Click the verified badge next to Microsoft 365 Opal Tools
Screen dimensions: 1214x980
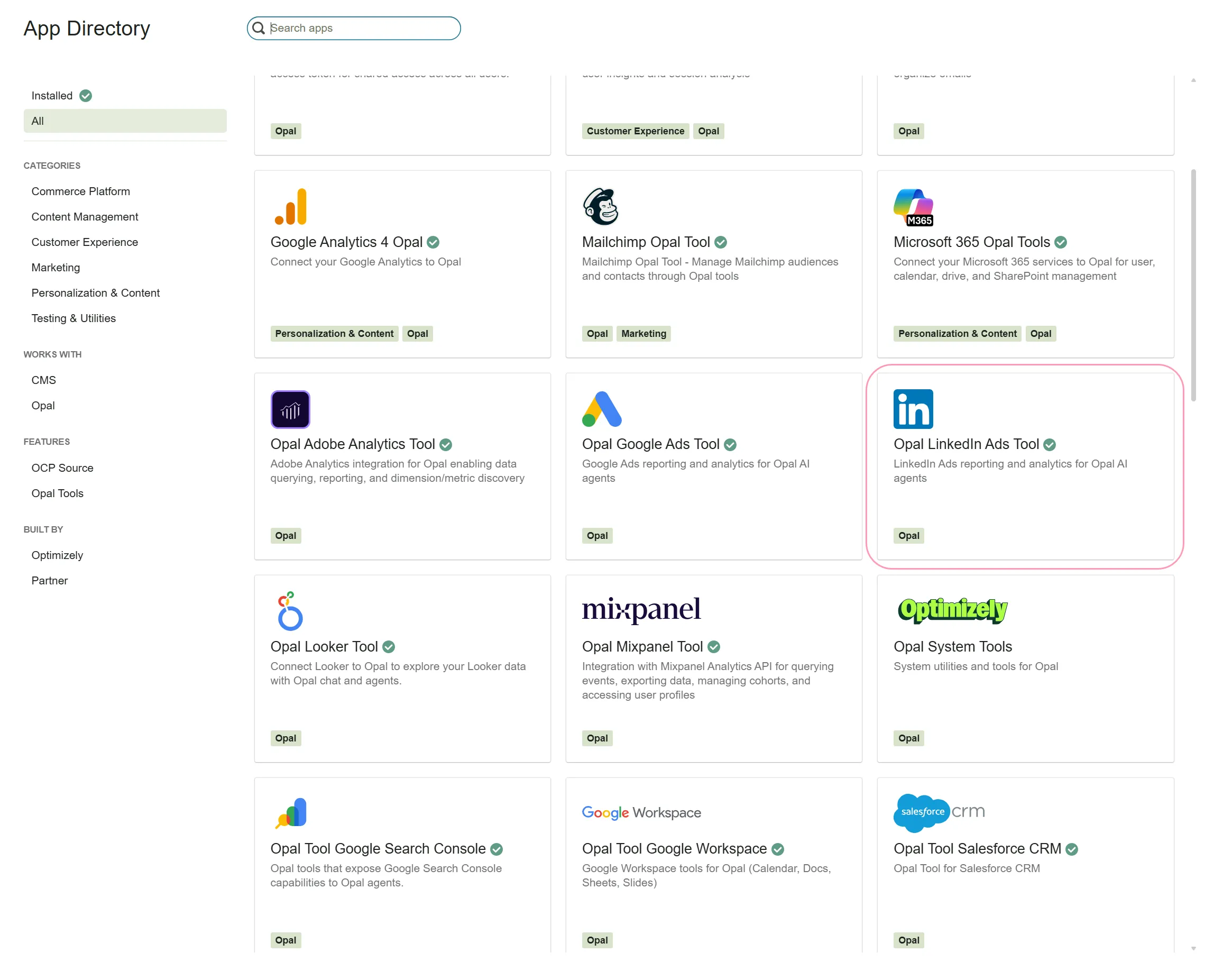click(1061, 242)
